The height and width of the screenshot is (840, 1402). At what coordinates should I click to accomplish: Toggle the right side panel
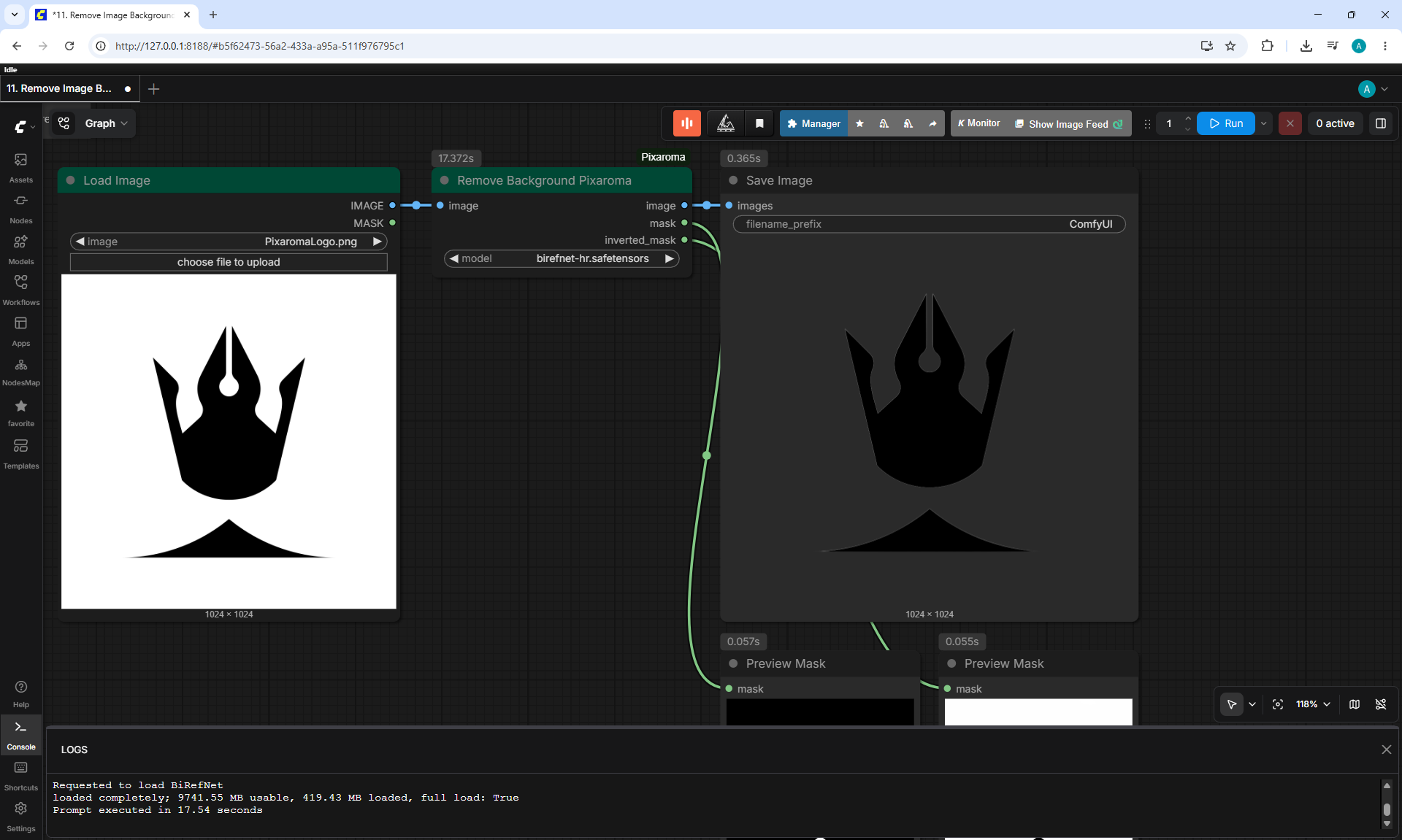1380,123
